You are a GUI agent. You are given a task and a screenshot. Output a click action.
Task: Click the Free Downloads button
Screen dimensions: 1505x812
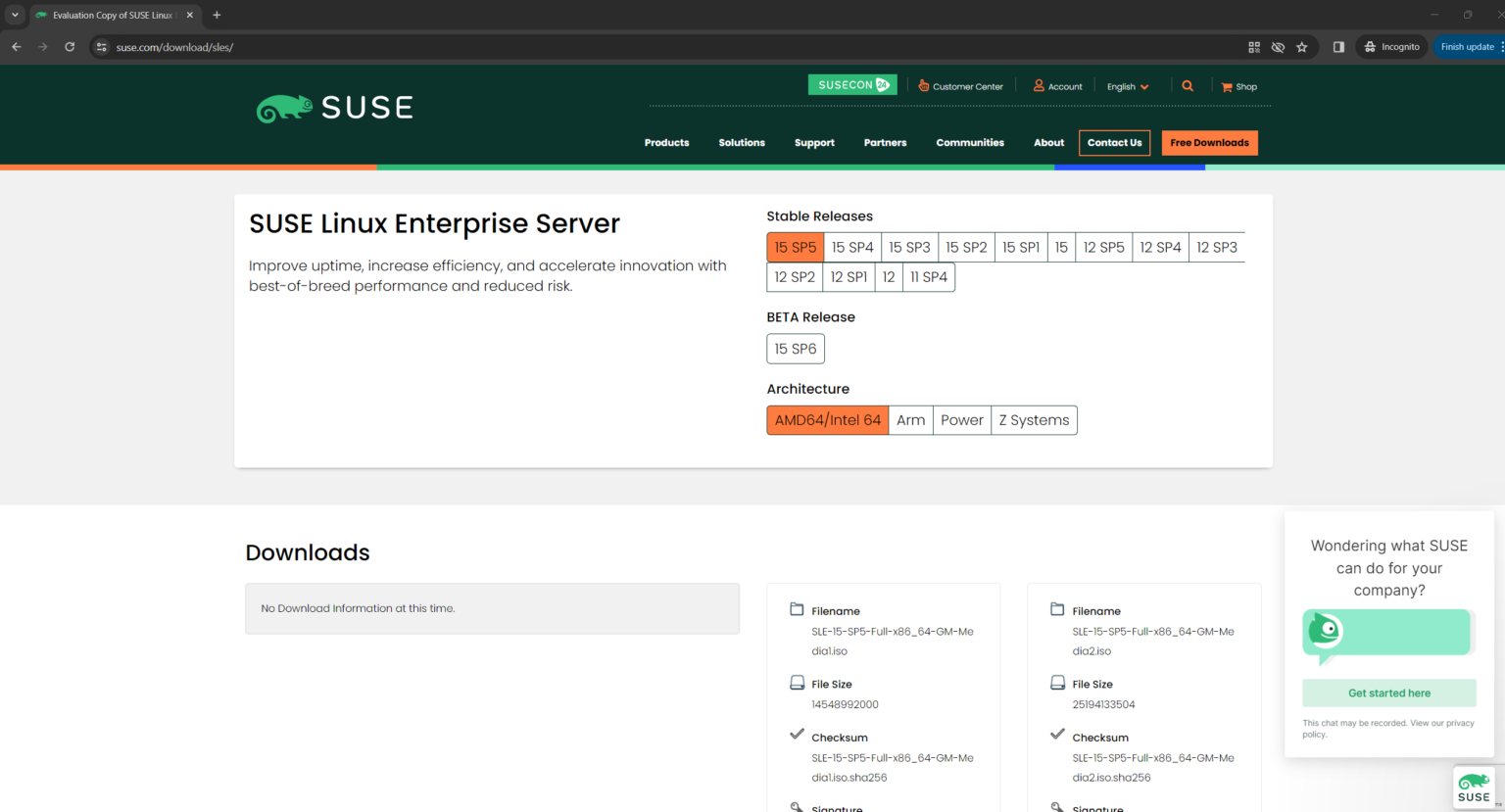[x=1209, y=142]
